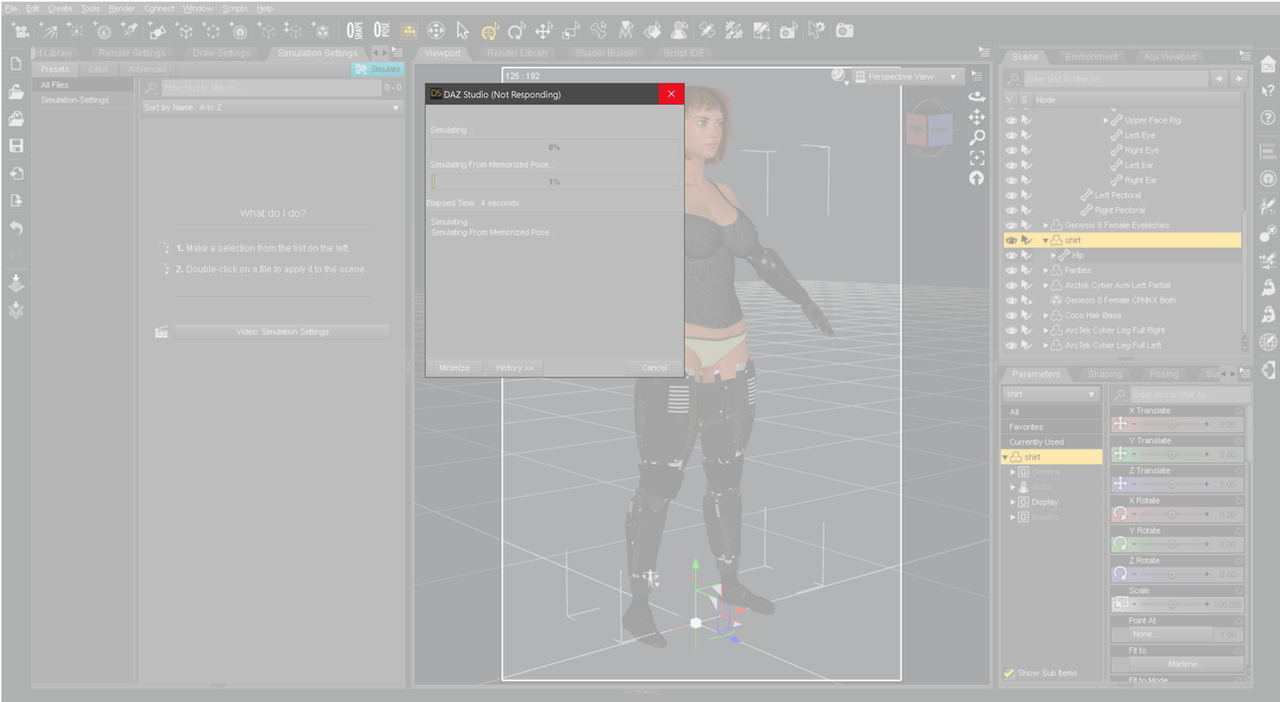The width and height of the screenshot is (1280, 702).
Task: Switch to the Posing tab
Action: (1164, 374)
